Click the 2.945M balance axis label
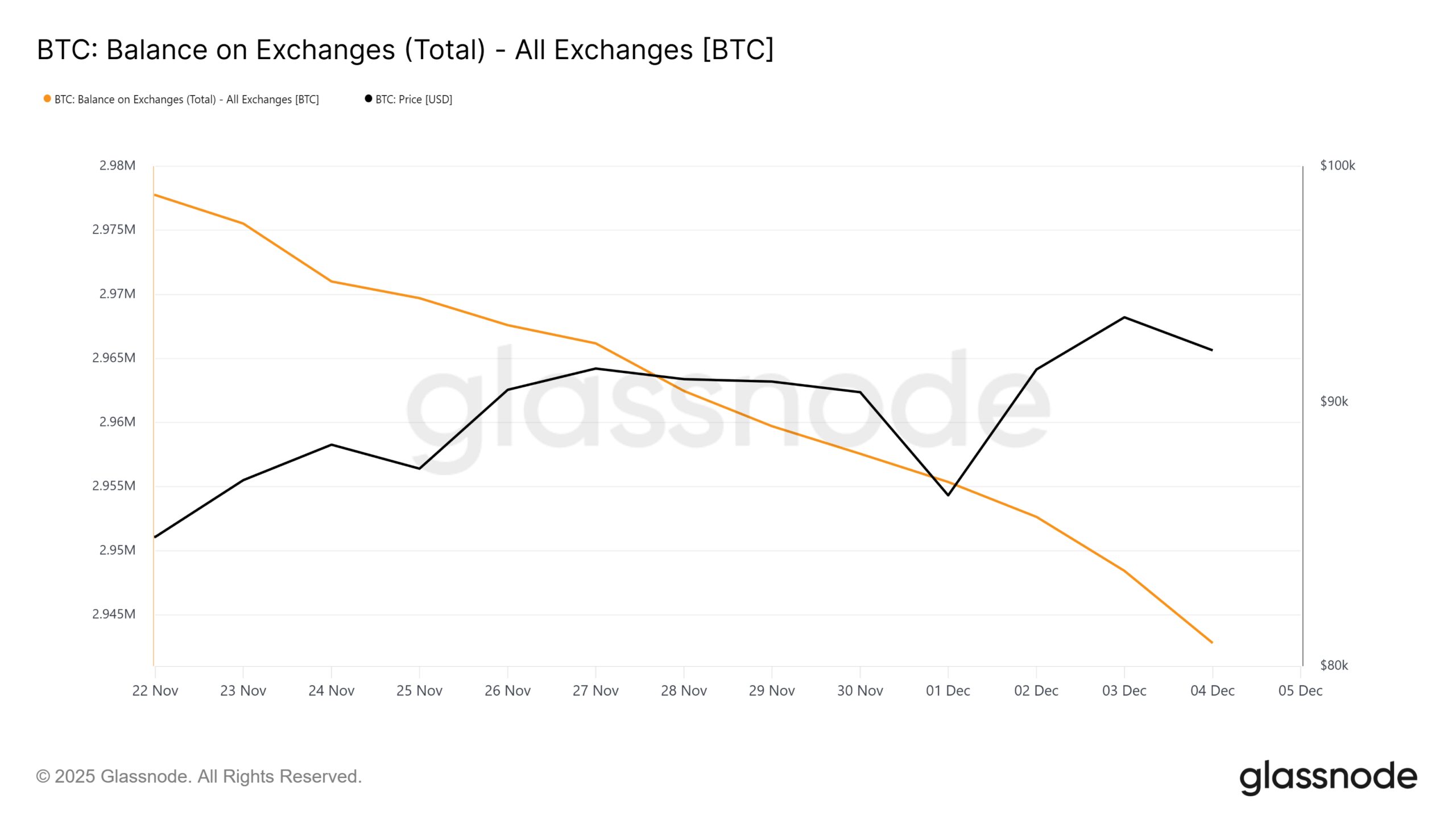 pyautogui.click(x=114, y=614)
